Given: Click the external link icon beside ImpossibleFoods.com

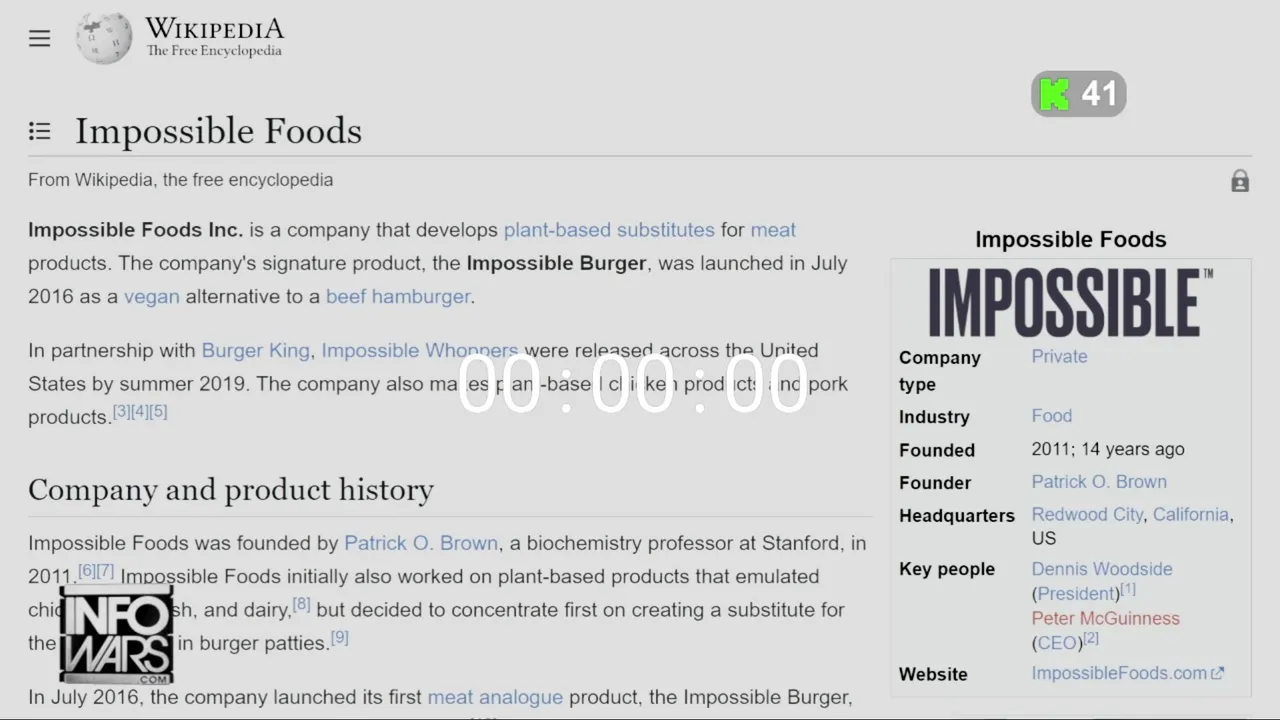Looking at the screenshot, I should pos(1217,674).
